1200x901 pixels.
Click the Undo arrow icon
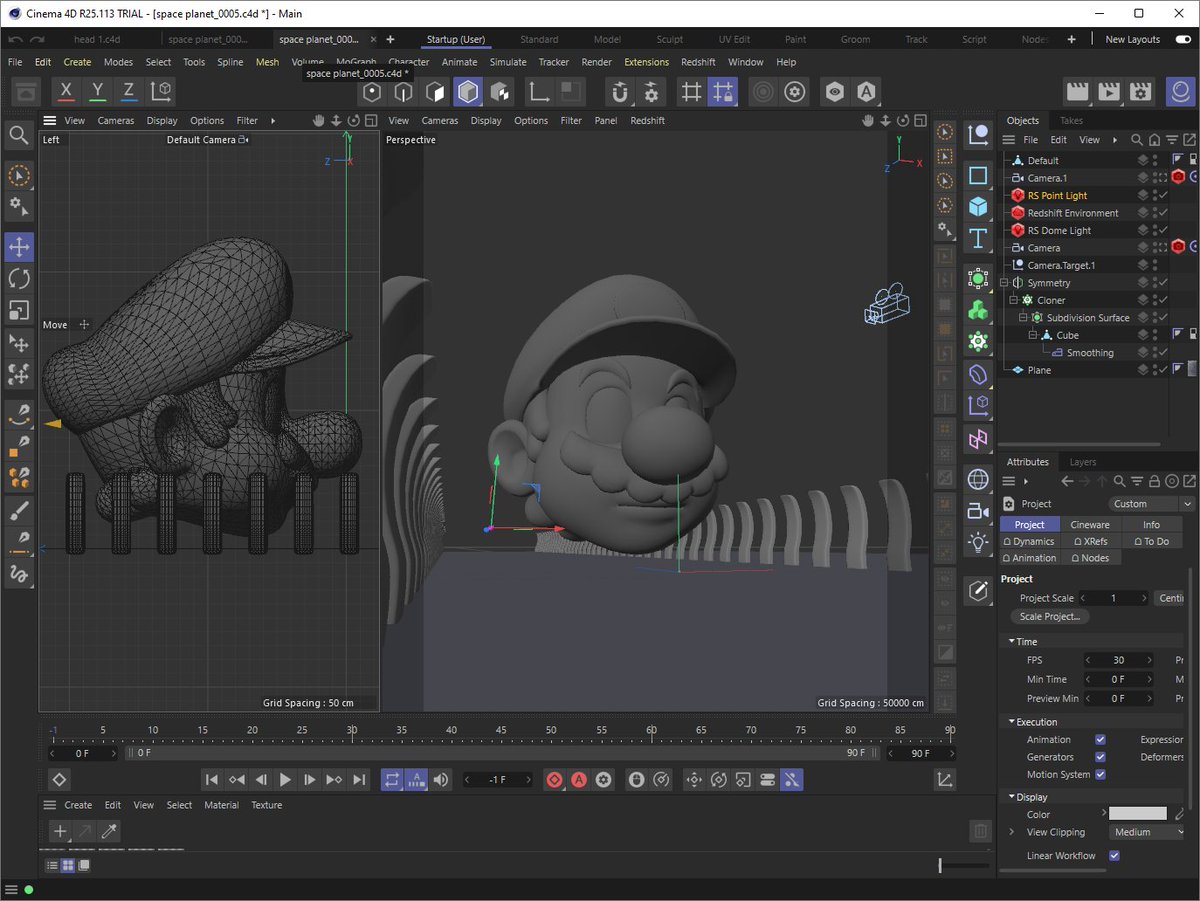pyautogui.click(x=16, y=39)
